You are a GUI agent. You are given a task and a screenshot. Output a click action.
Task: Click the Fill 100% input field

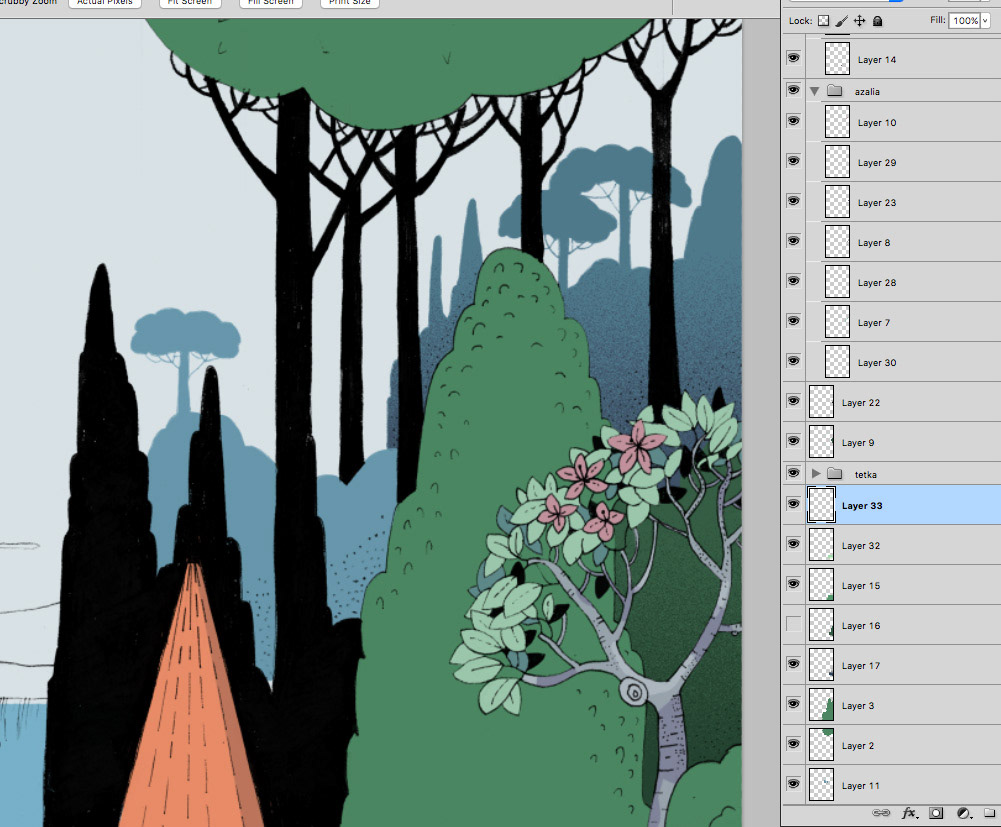(x=965, y=21)
